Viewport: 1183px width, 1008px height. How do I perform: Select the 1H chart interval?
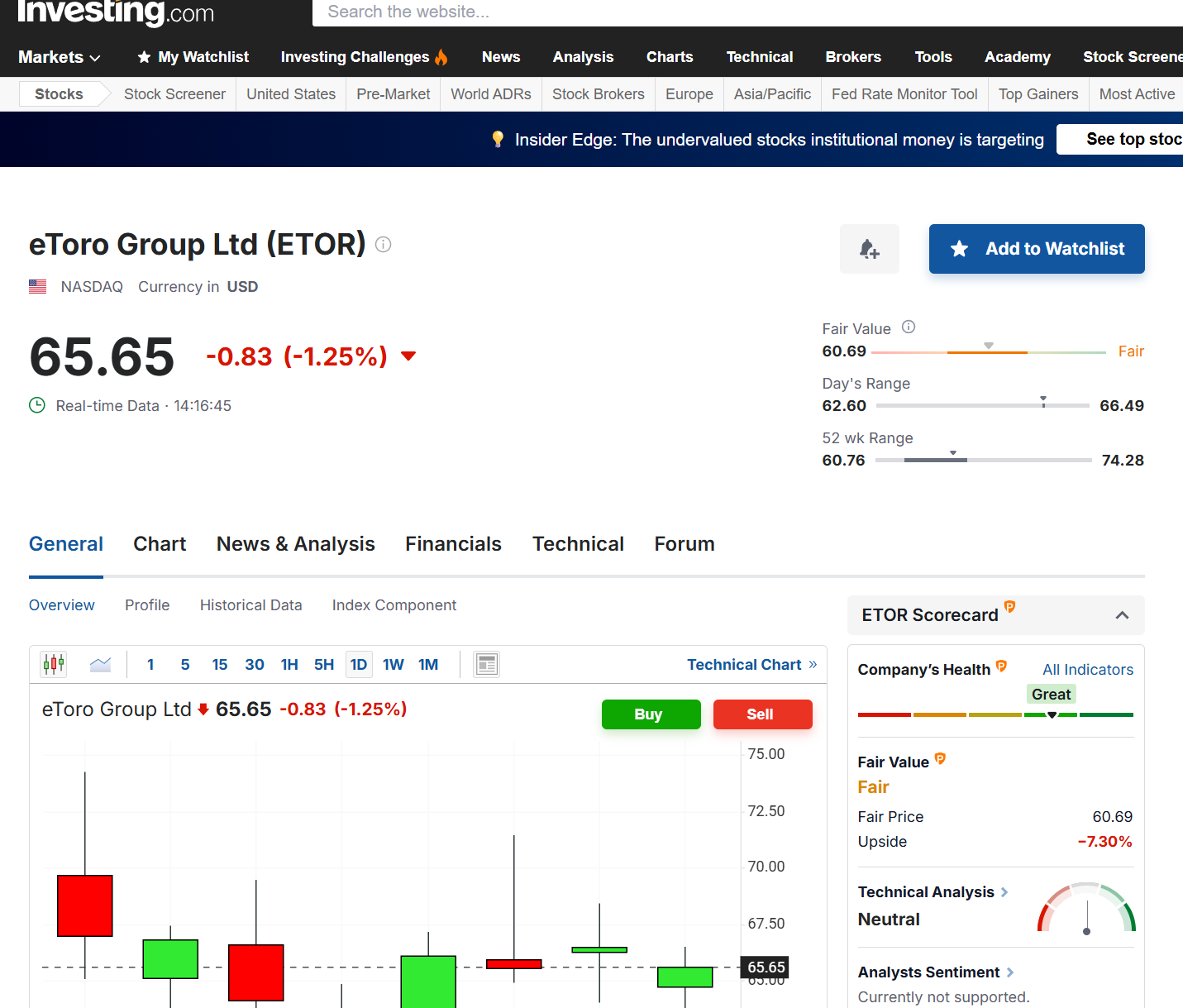tap(289, 665)
